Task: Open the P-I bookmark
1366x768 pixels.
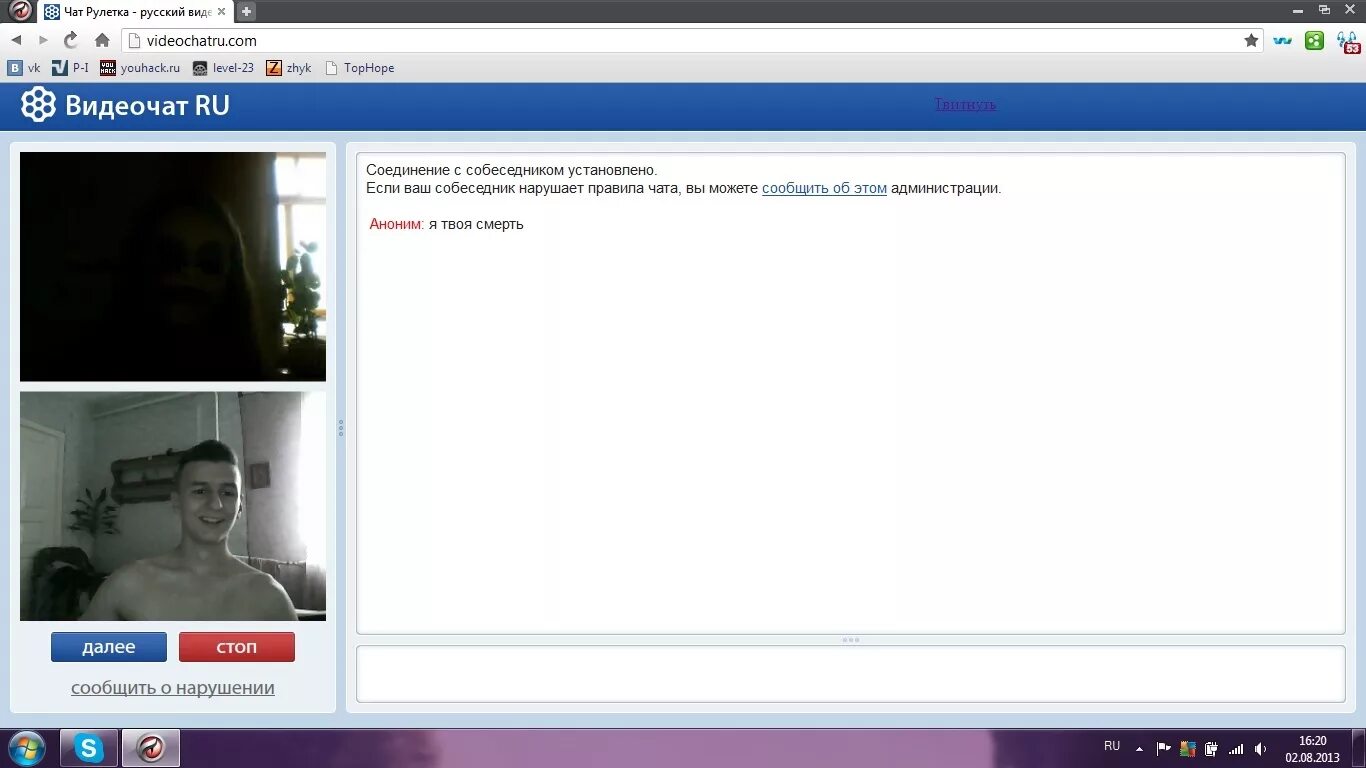Action: coord(70,68)
